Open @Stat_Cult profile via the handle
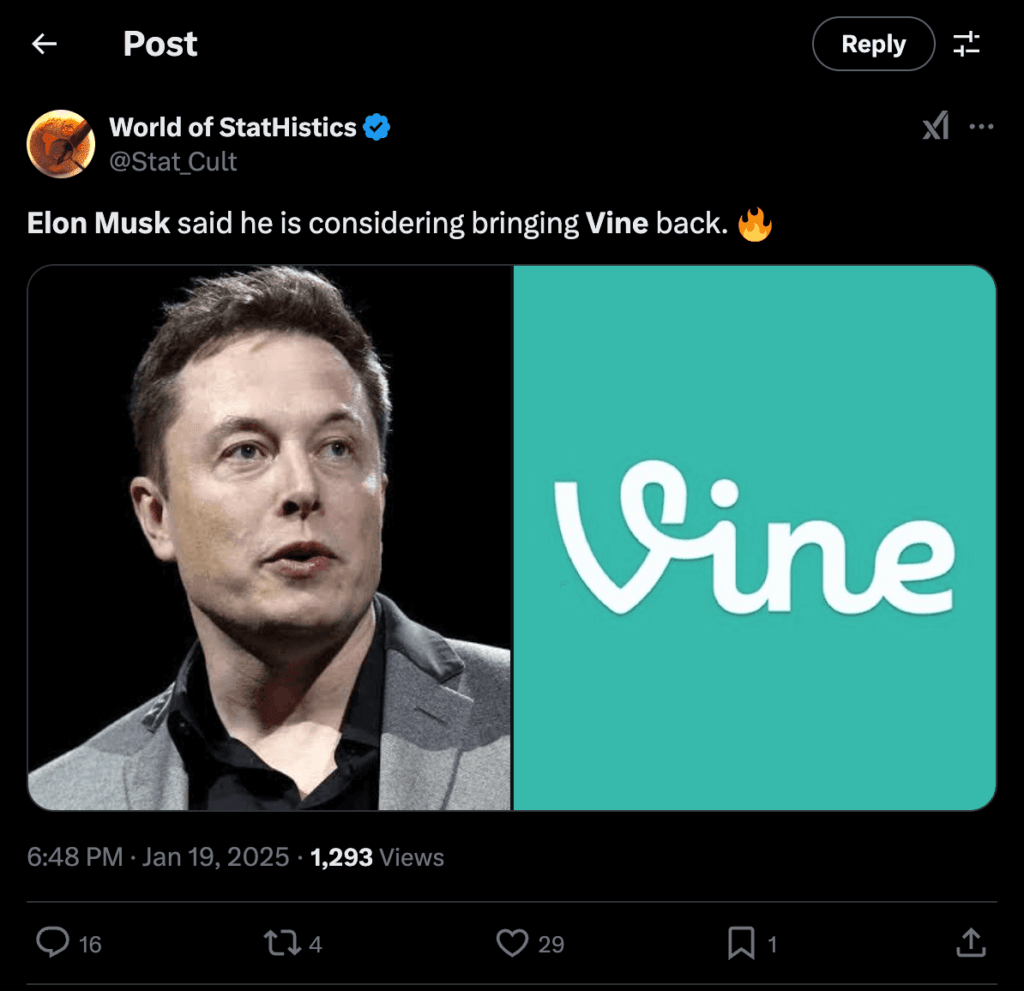1024x991 pixels. click(x=174, y=161)
